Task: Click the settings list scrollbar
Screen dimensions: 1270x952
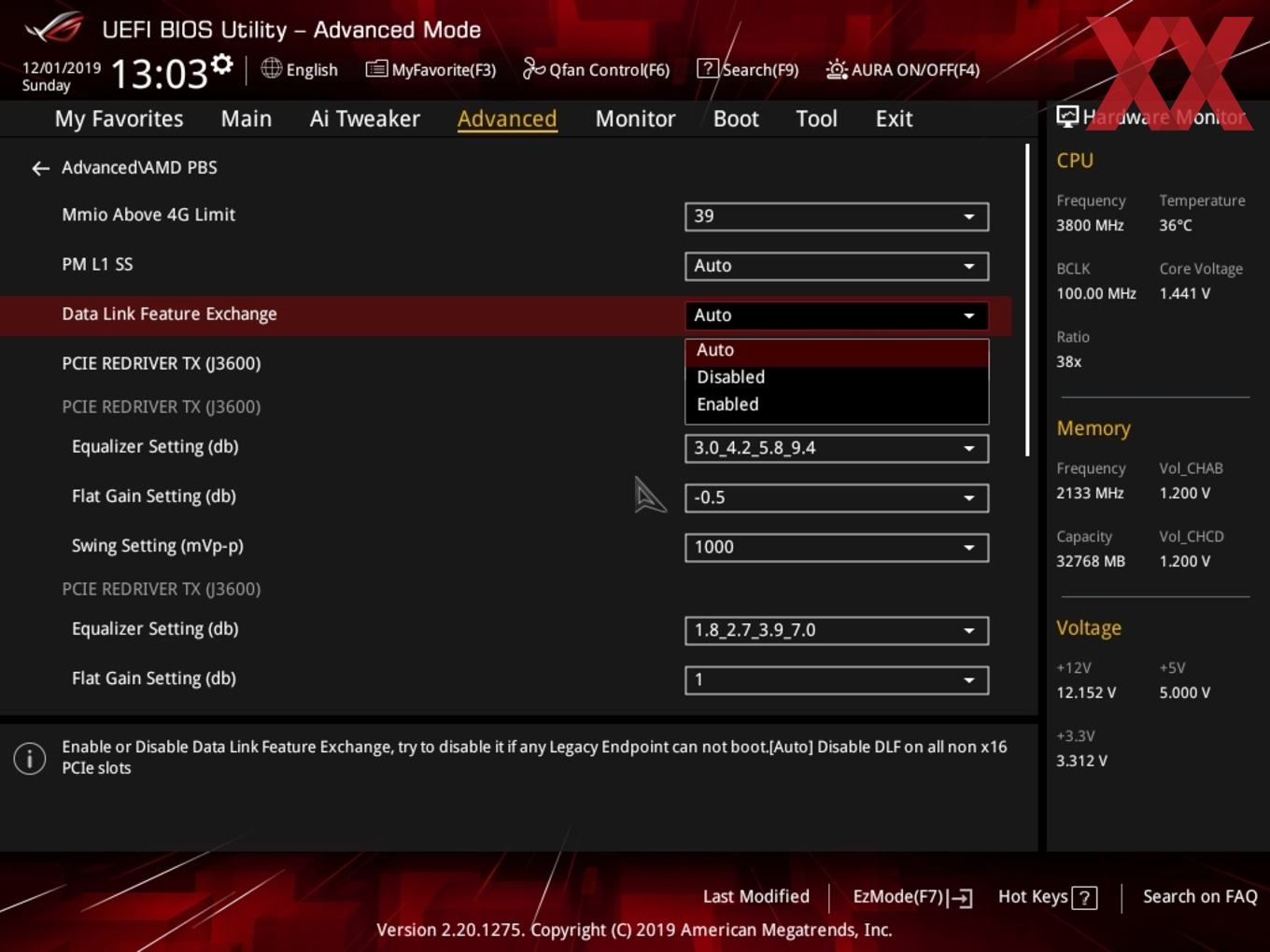Action: 1027,301
